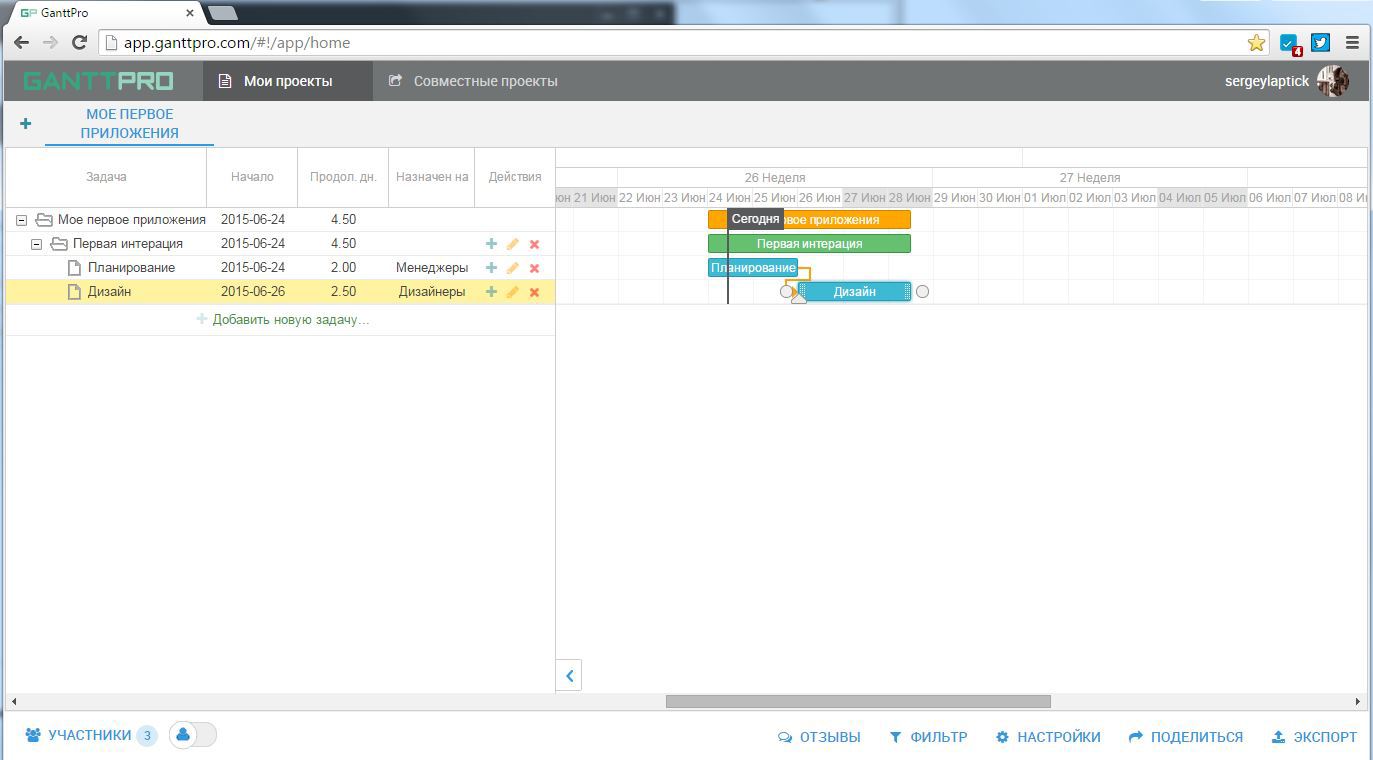Delete the Первая интерация task
The image size is (1373, 760).
tap(534, 244)
